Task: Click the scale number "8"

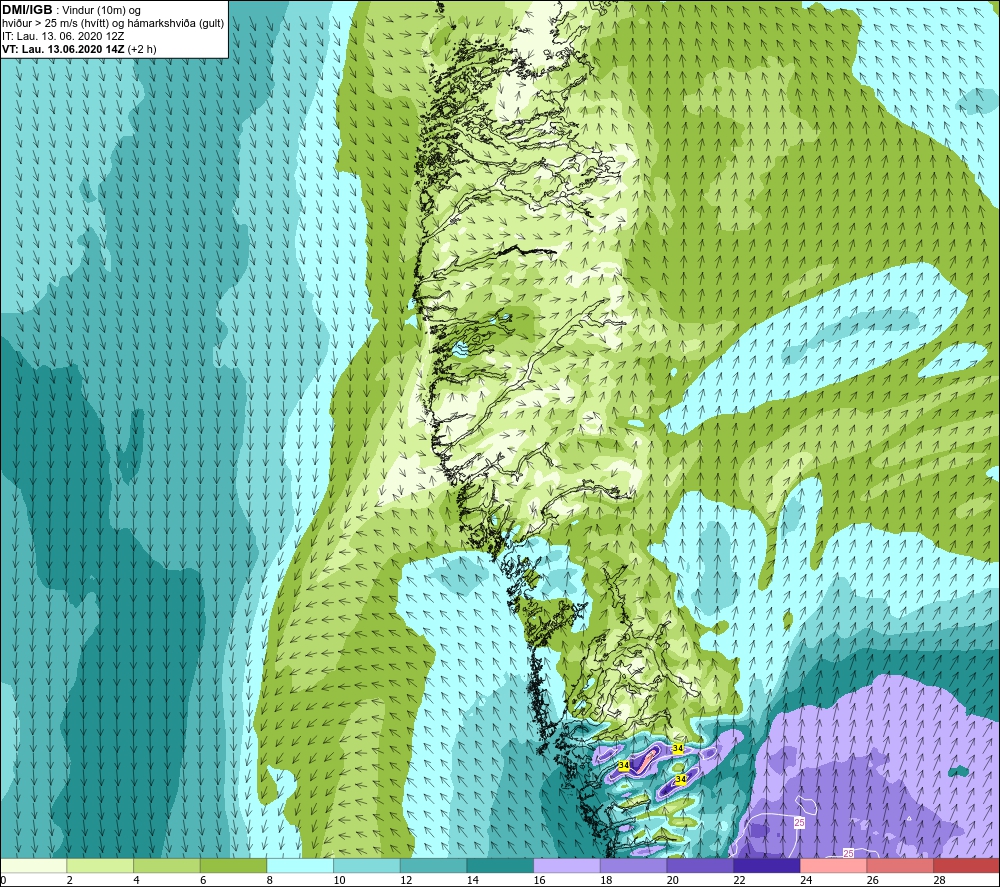Action: click(270, 880)
